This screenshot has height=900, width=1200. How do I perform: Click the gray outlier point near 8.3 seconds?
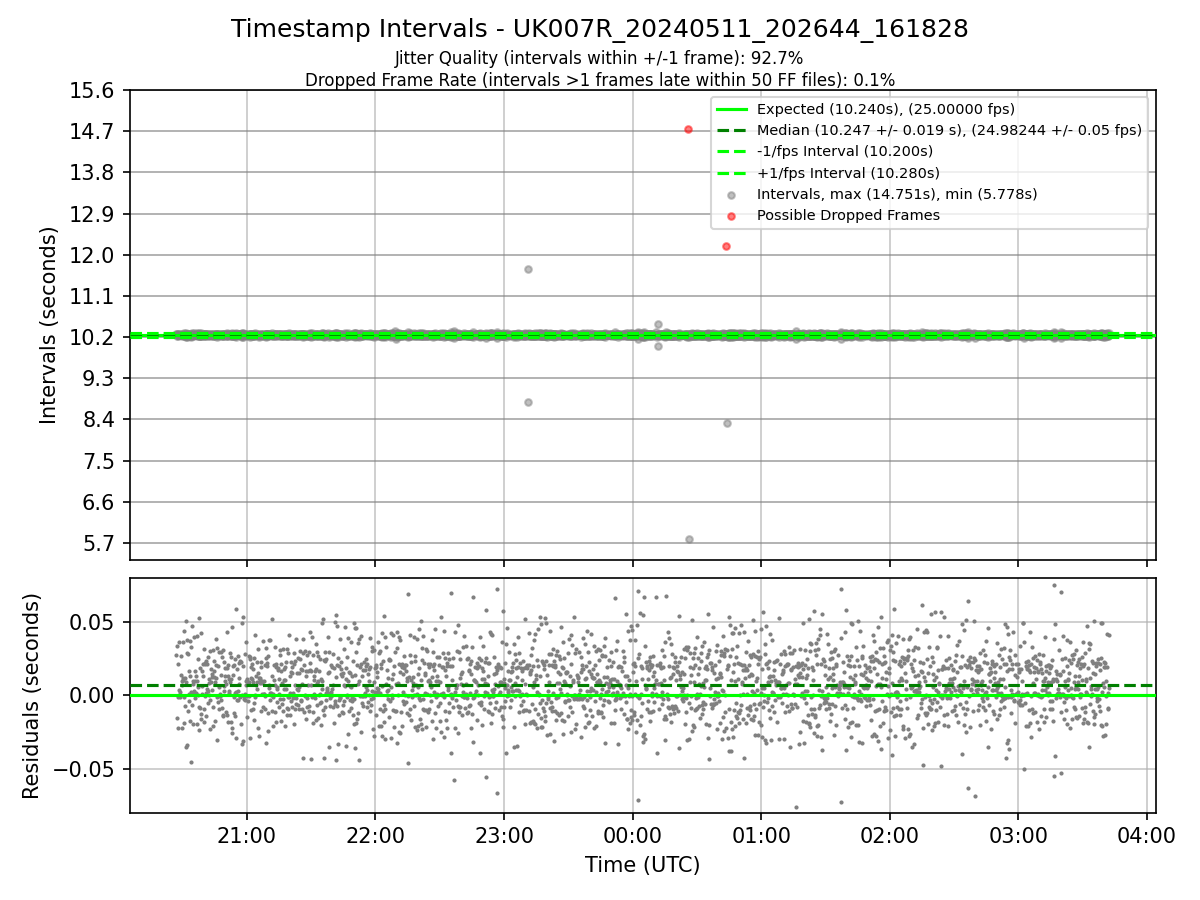click(727, 423)
